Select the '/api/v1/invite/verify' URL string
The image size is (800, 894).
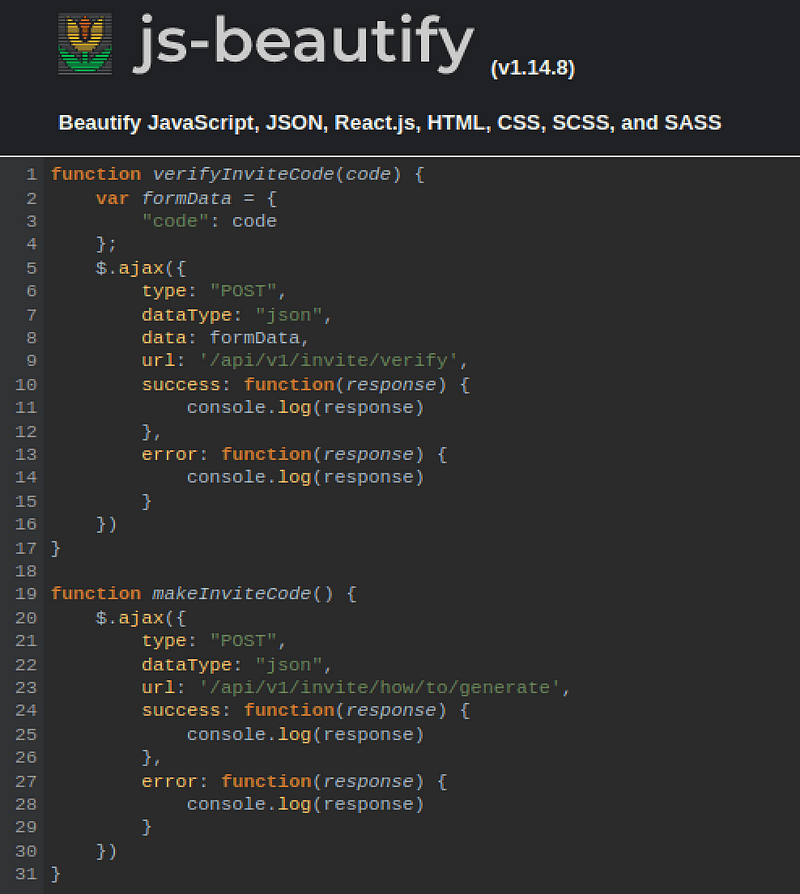point(332,360)
